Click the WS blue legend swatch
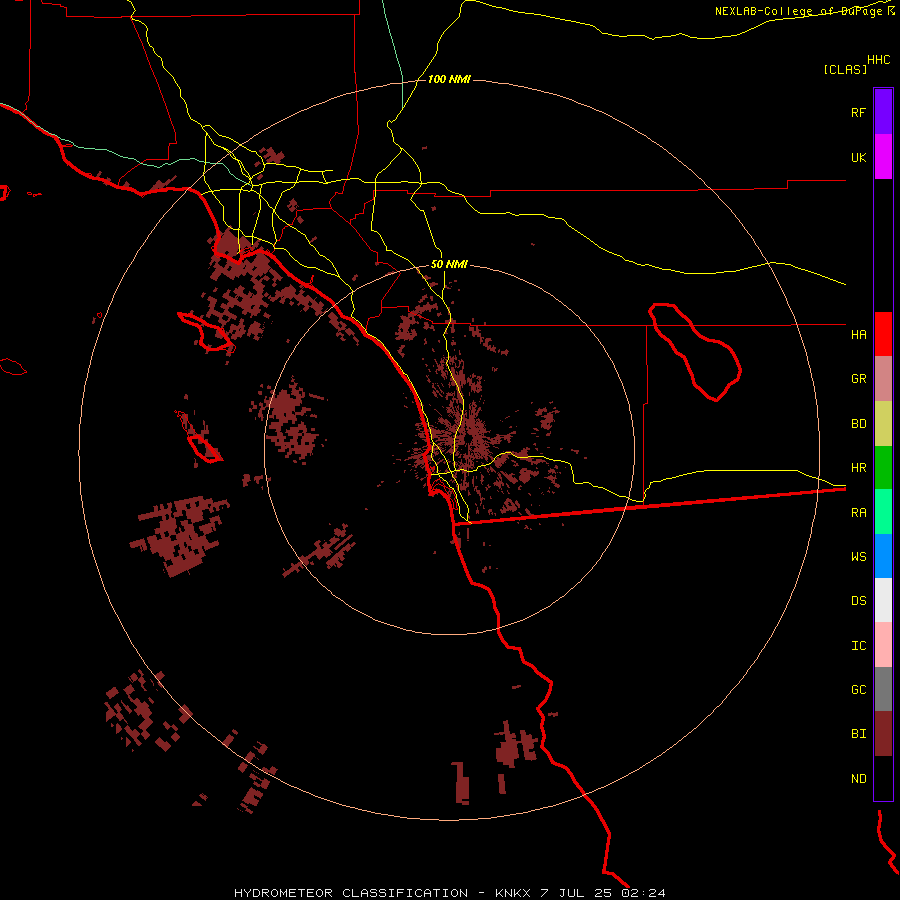Image resolution: width=900 pixels, height=900 pixels. click(x=883, y=556)
